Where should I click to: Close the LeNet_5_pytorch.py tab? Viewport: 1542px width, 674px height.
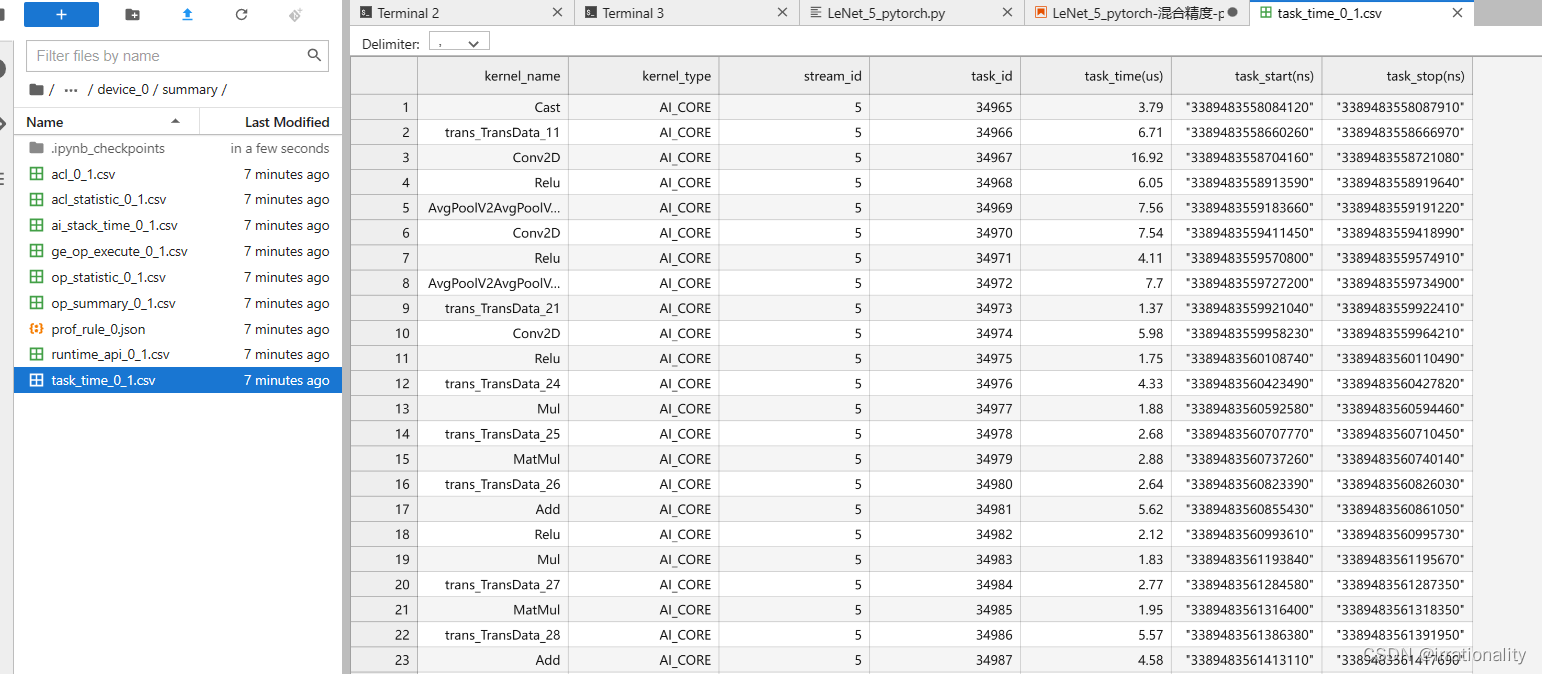pos(1008,13)
